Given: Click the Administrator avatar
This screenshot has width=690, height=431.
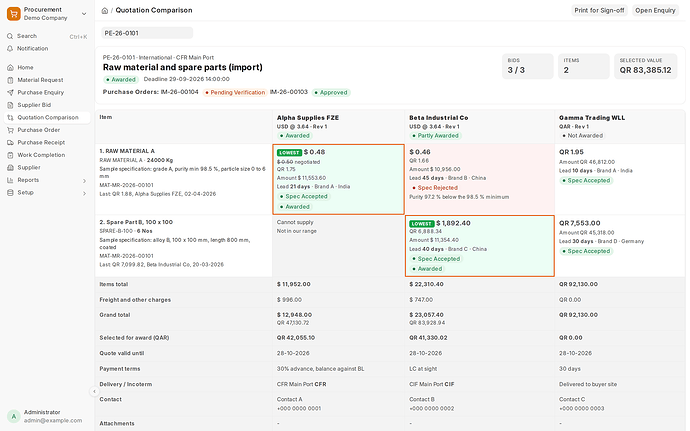Looking at the screenshot, I should [14, 416].
